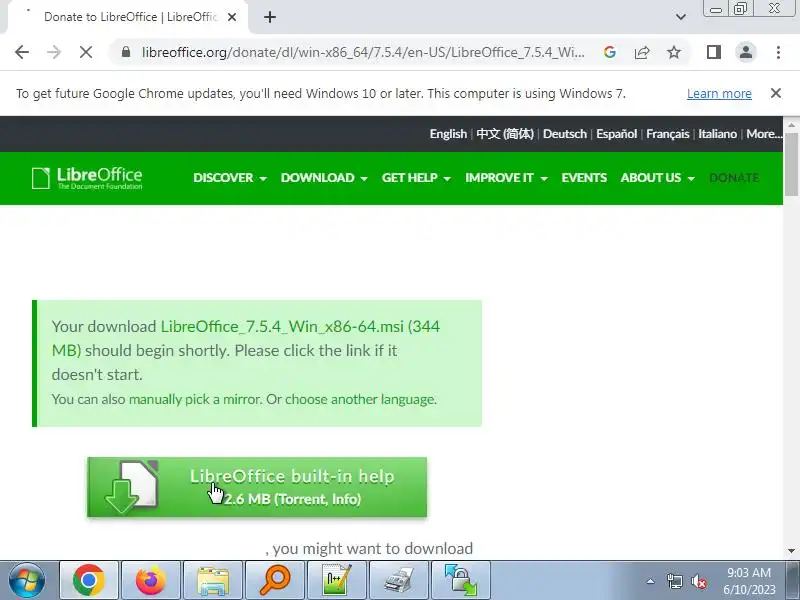Click manually pick a mirror link
Viewport: 800px width, 600px height.
point(195,399)
